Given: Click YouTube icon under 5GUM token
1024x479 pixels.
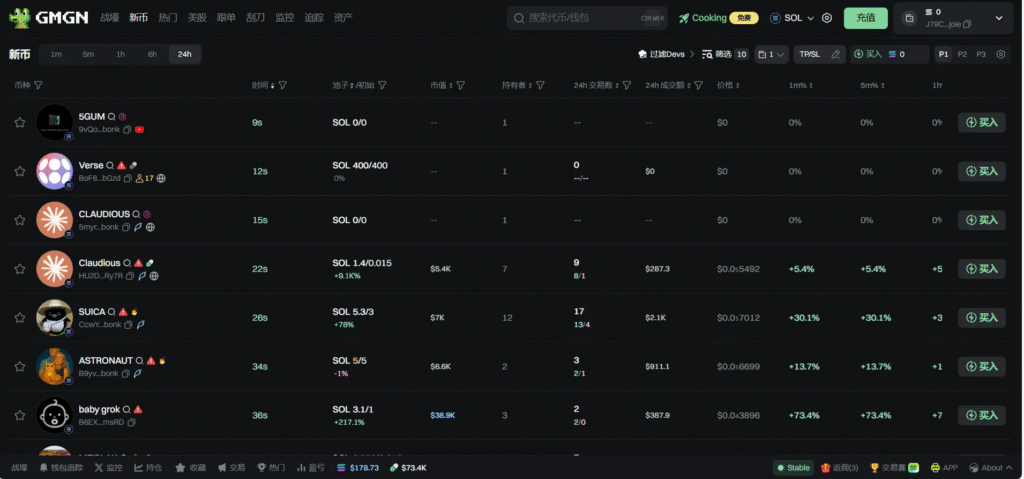Looking at the screenshot, I should (140, 129).
